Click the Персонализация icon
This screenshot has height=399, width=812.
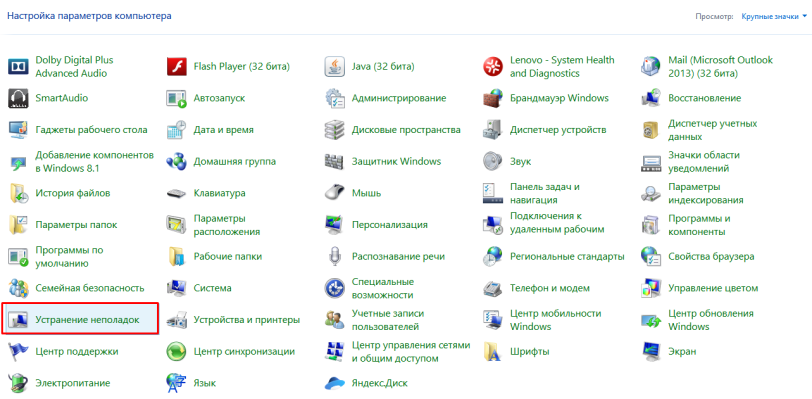(x=335, y=224)
